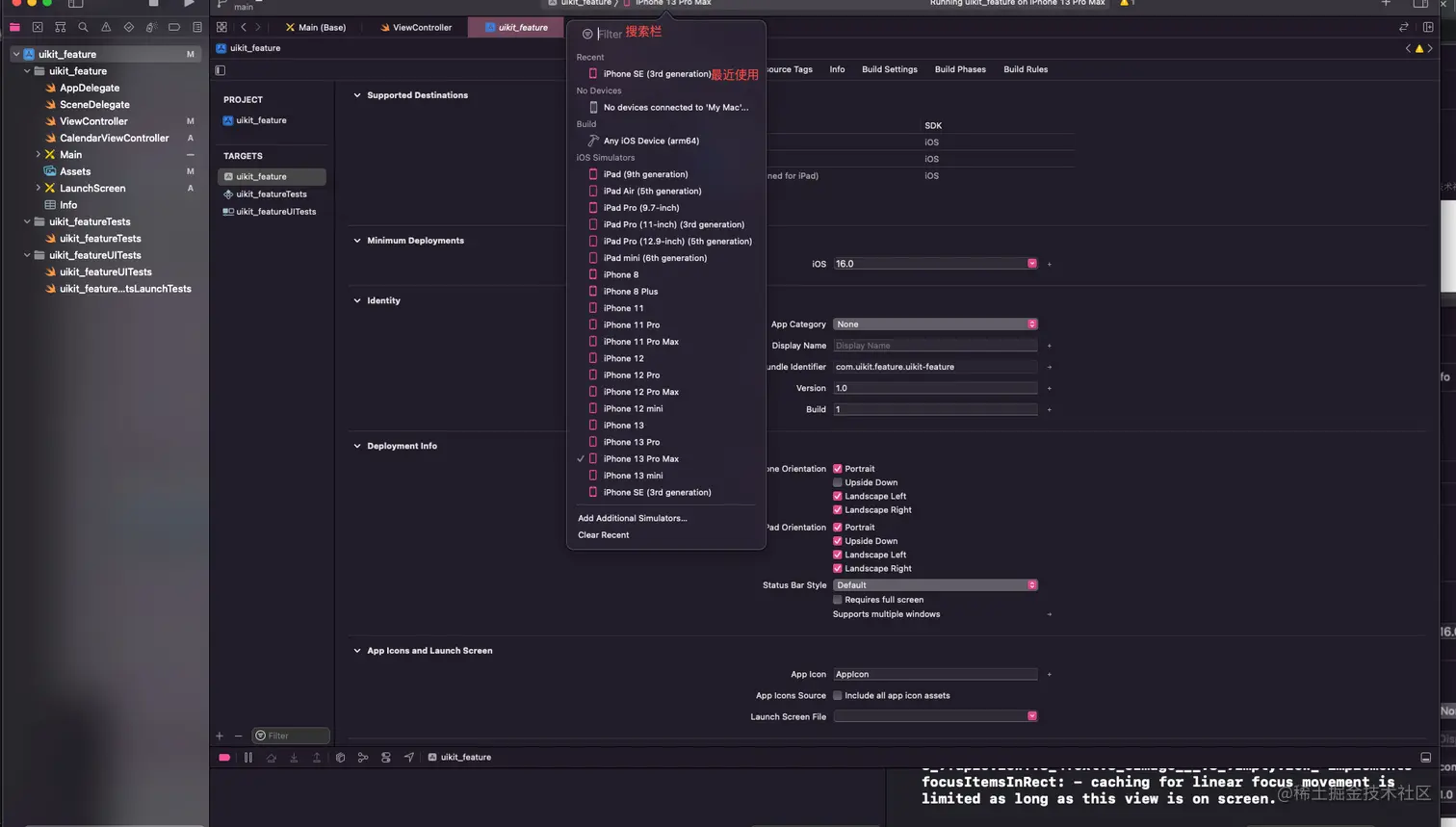Image resolution: width=1456 pixels, height=827 pixels.
Task: Open the related items grid icon
Action: (221, 27)
